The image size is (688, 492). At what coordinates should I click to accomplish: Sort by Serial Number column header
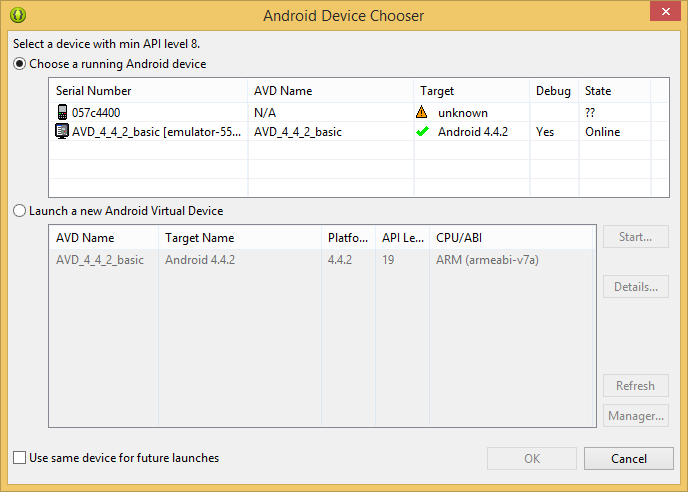tap(93, 91)
